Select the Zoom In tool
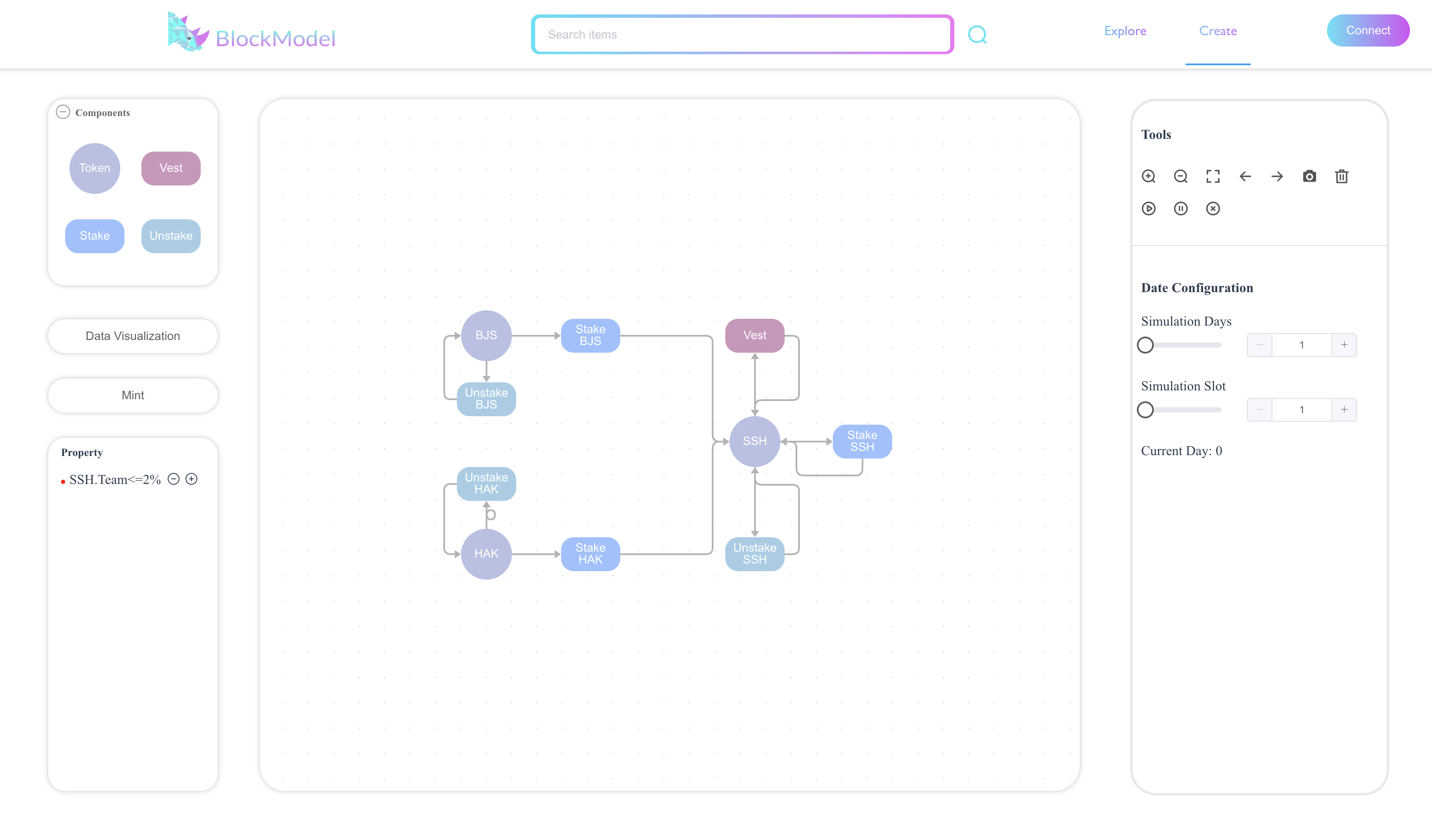Image resolution: width=1432 pixels, height=840 pixels. (x=1148, y=177)
